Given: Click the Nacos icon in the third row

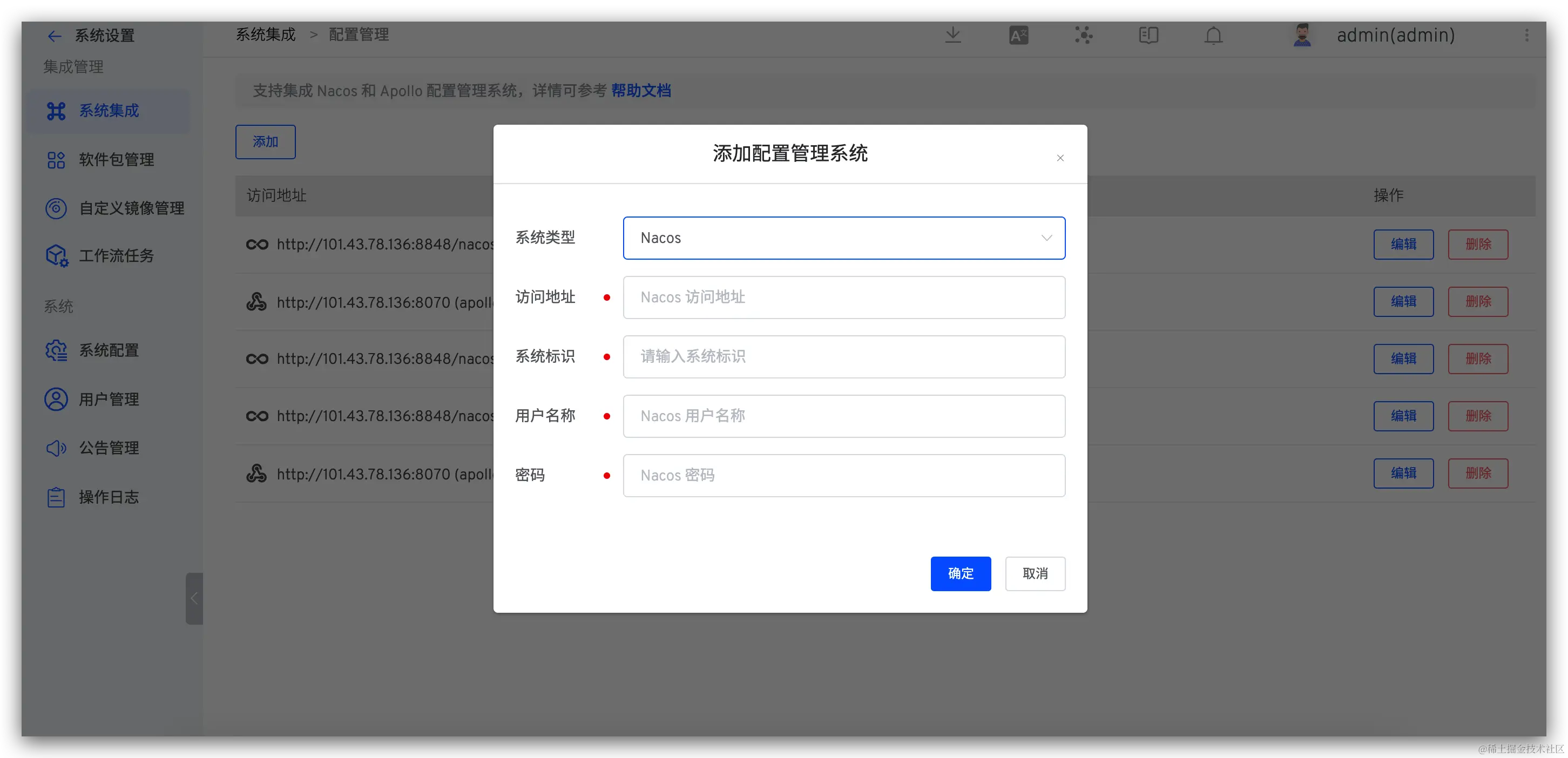Looking at the screenshot, I should (x=257, y=358).
